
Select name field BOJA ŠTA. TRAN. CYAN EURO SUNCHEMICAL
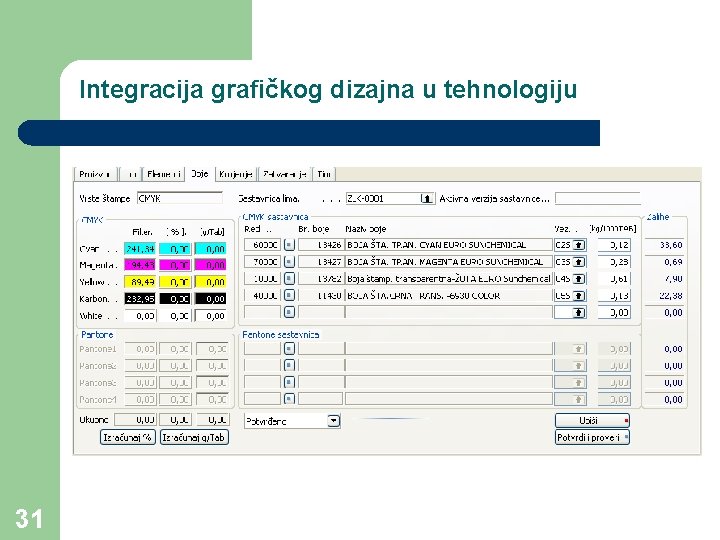pos(449,245)
